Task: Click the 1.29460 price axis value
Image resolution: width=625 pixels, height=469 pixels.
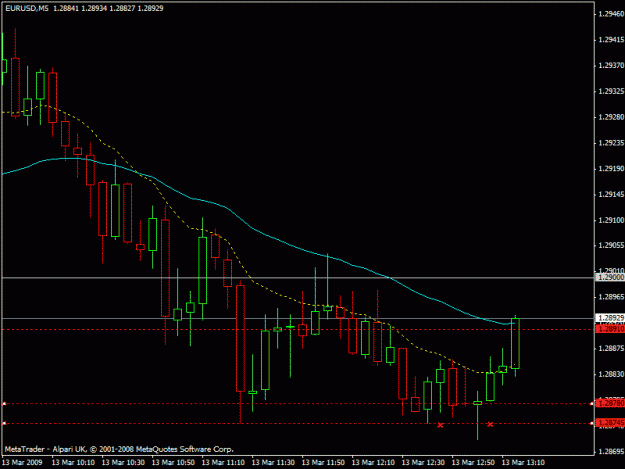Action: (x=611, y=14)
